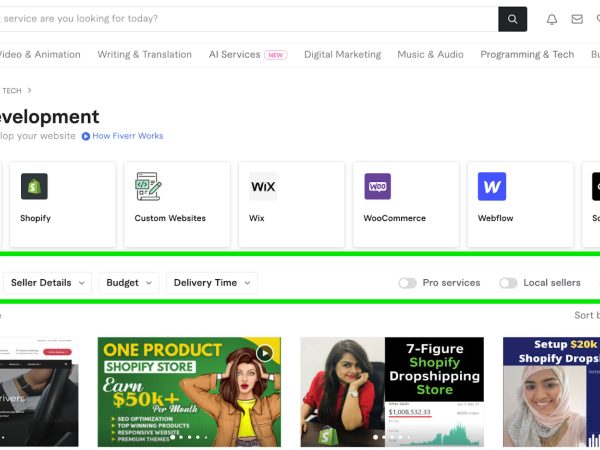Toggle Pro services switch
600x450 pixels.
[407, 283]
